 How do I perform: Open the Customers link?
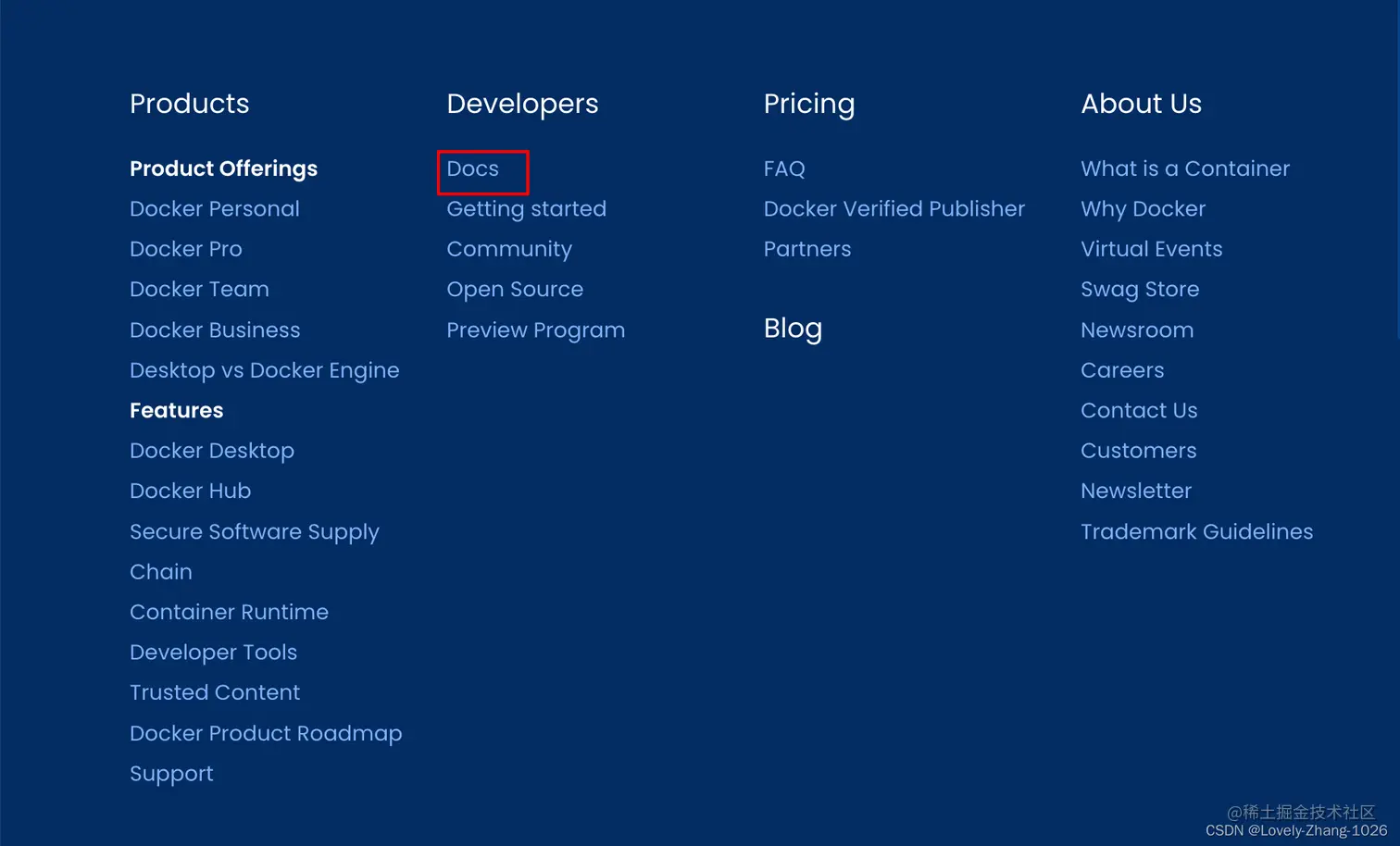1138,451
